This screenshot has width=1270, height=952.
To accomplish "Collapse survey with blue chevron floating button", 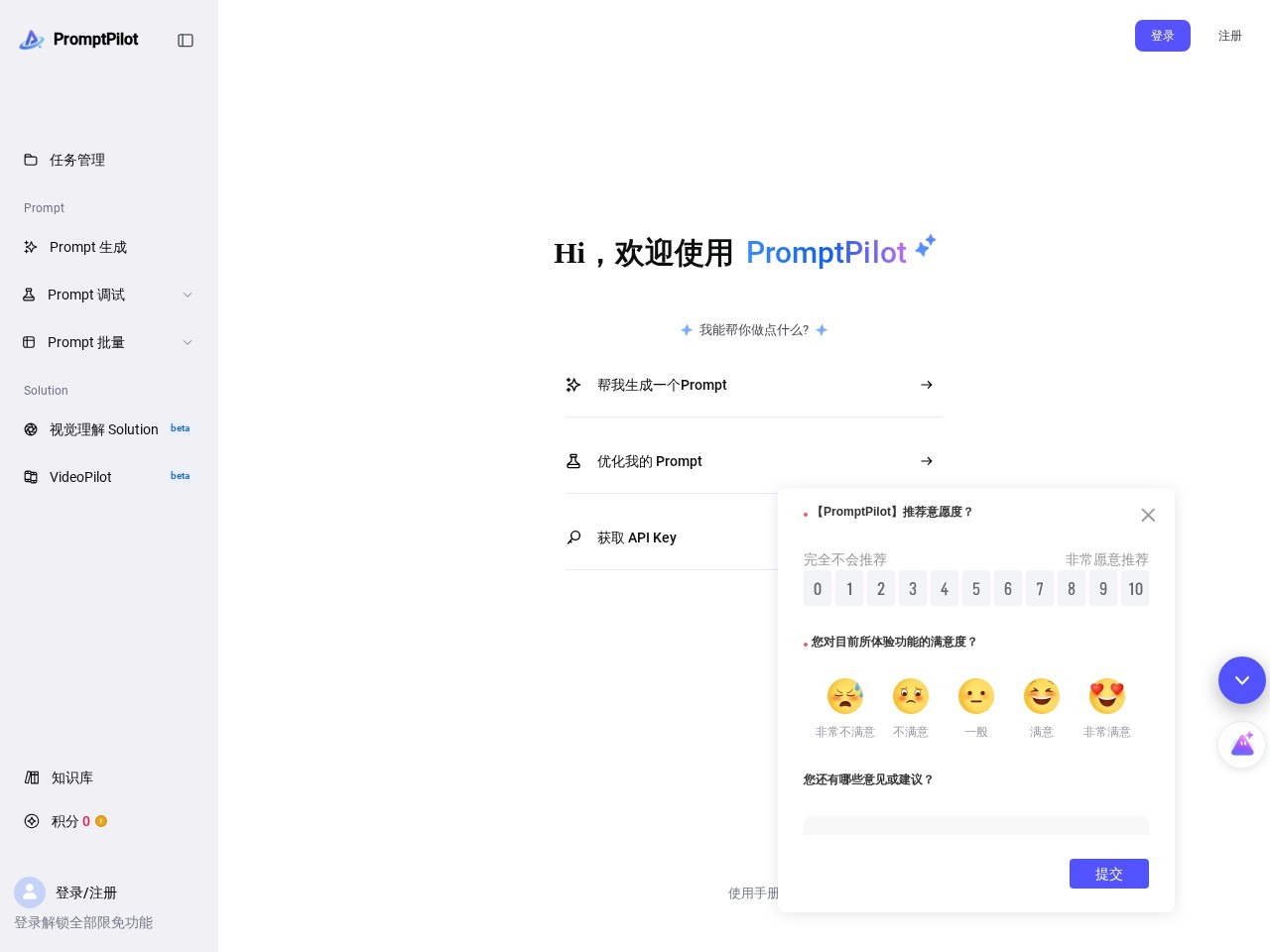I will [x=1242, y=680].
